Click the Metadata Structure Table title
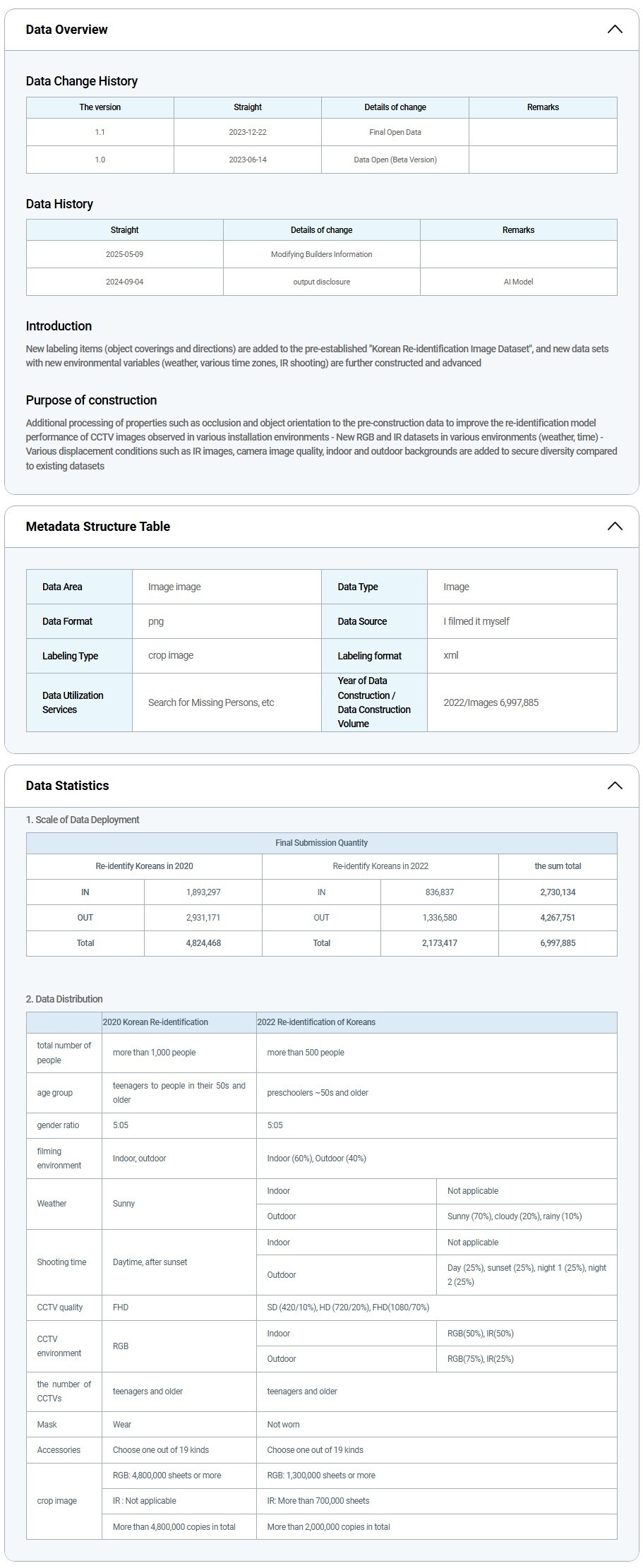Screen dimensions: 643x1568 (98, 527)
